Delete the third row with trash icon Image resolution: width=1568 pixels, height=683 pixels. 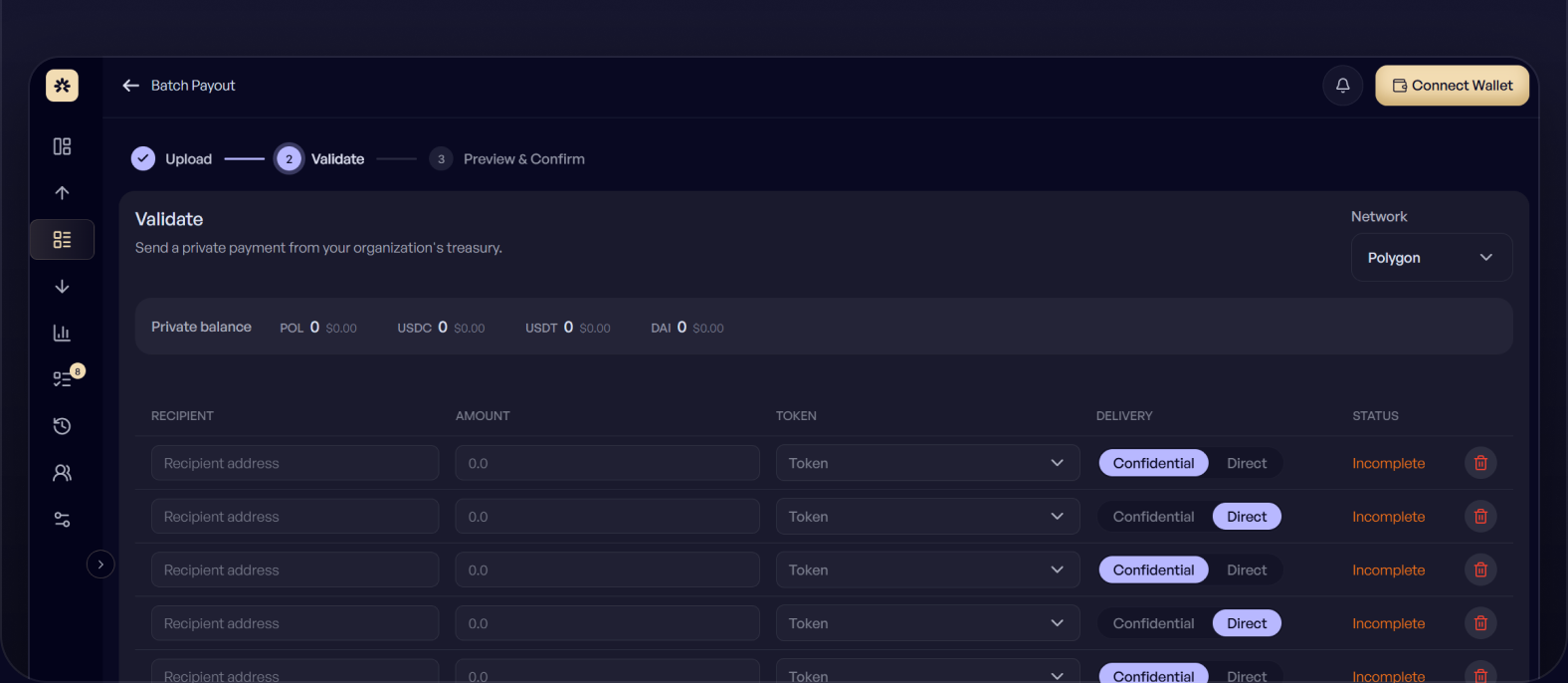1480,570
